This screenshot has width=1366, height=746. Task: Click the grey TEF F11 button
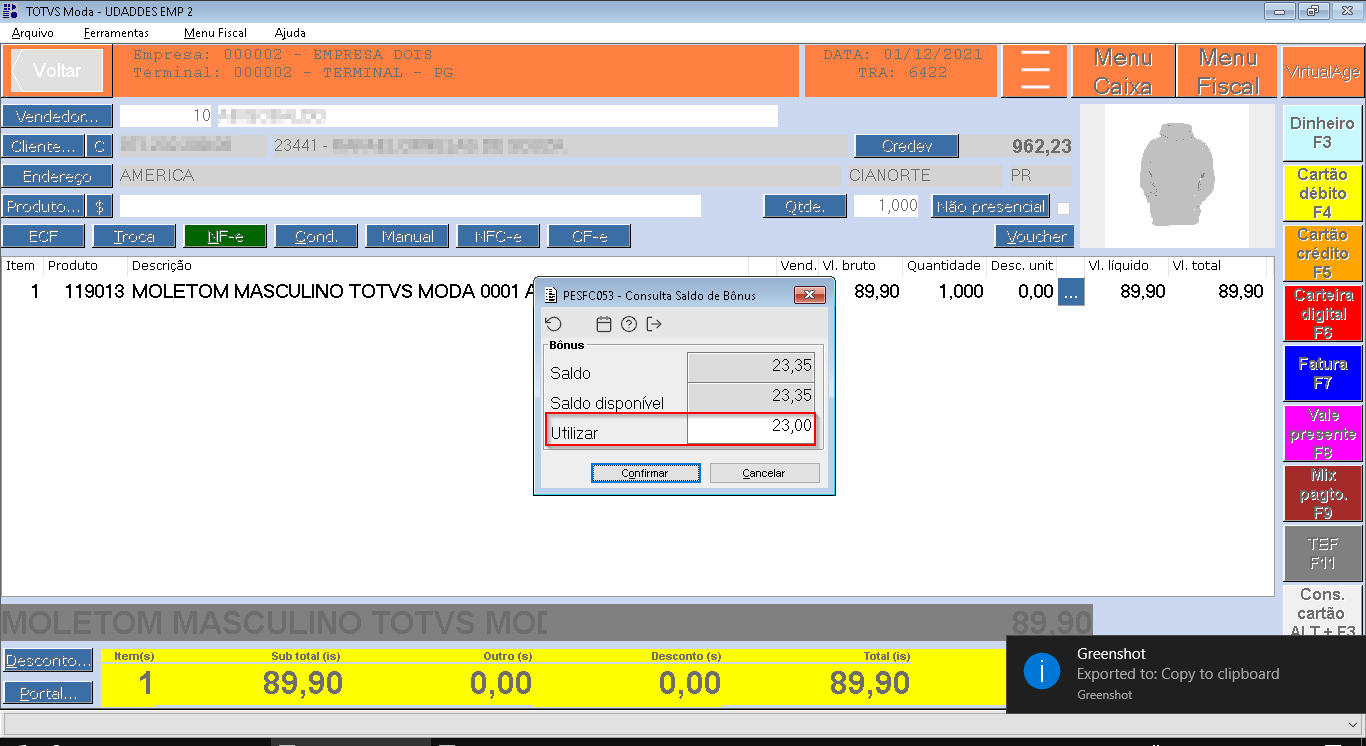(x=1322, y=553)
